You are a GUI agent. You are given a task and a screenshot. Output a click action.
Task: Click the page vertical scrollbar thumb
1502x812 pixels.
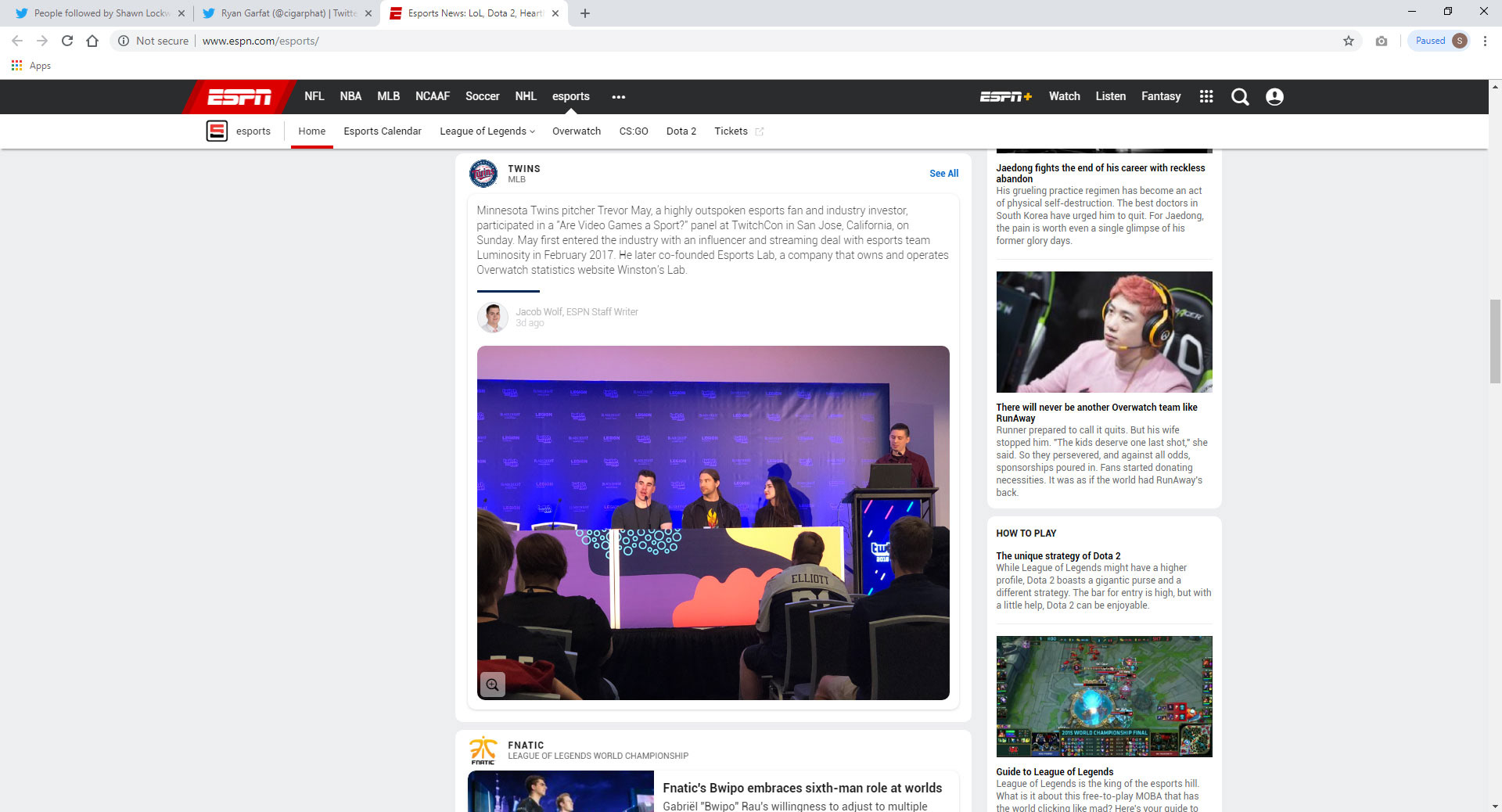click(x=1495, y=341)
